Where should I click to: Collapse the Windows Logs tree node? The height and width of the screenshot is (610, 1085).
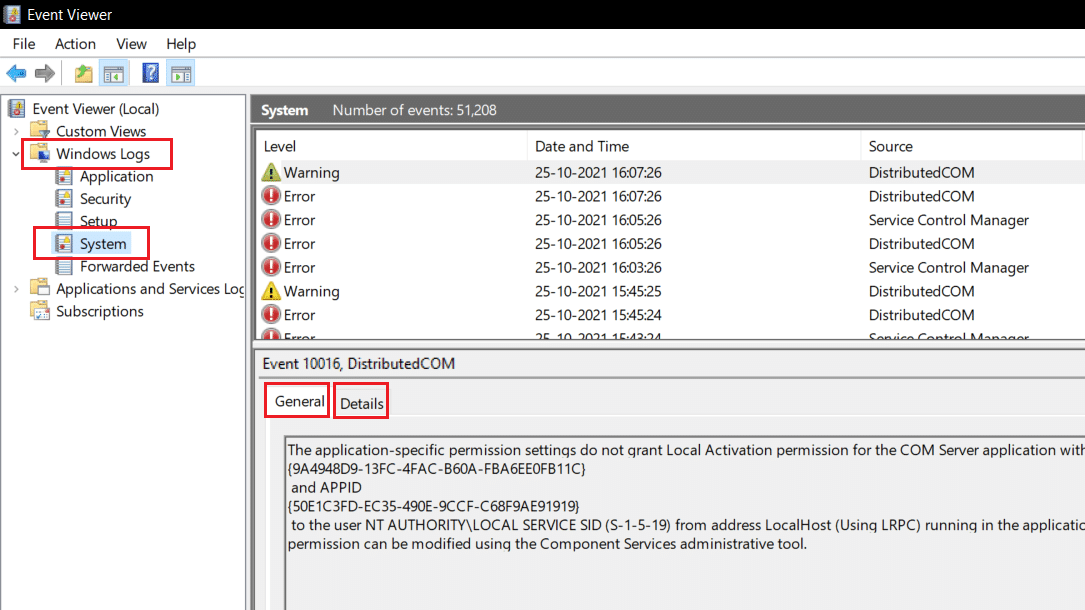pyautogui.click(x=16, y=154)
